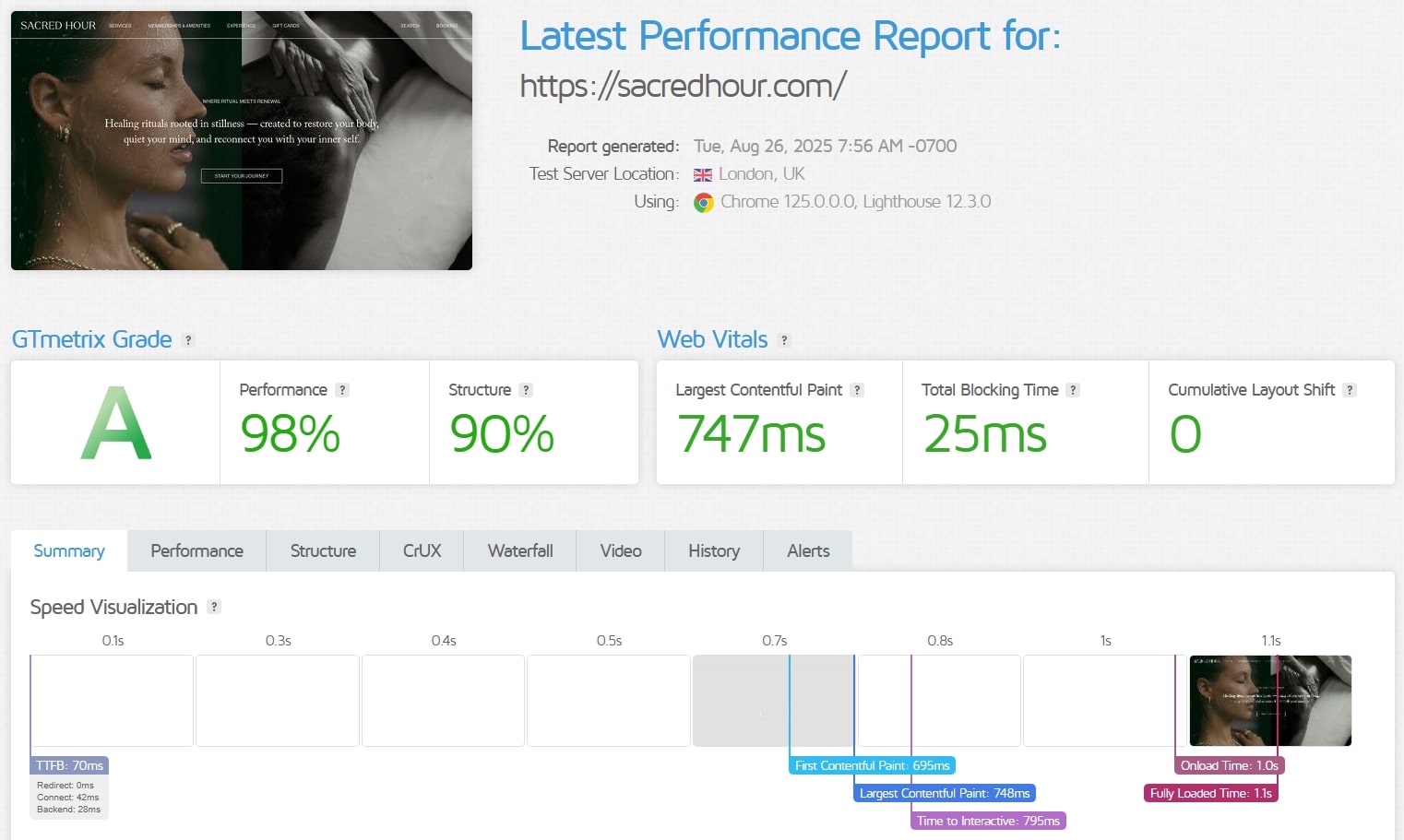
Task: Click the 747ms Largest Contentful Paint value
Action: tap(752, 433)
